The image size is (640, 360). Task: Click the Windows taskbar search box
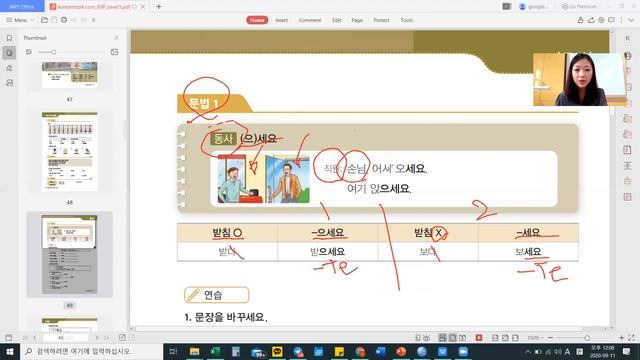(x=91, y=351)
